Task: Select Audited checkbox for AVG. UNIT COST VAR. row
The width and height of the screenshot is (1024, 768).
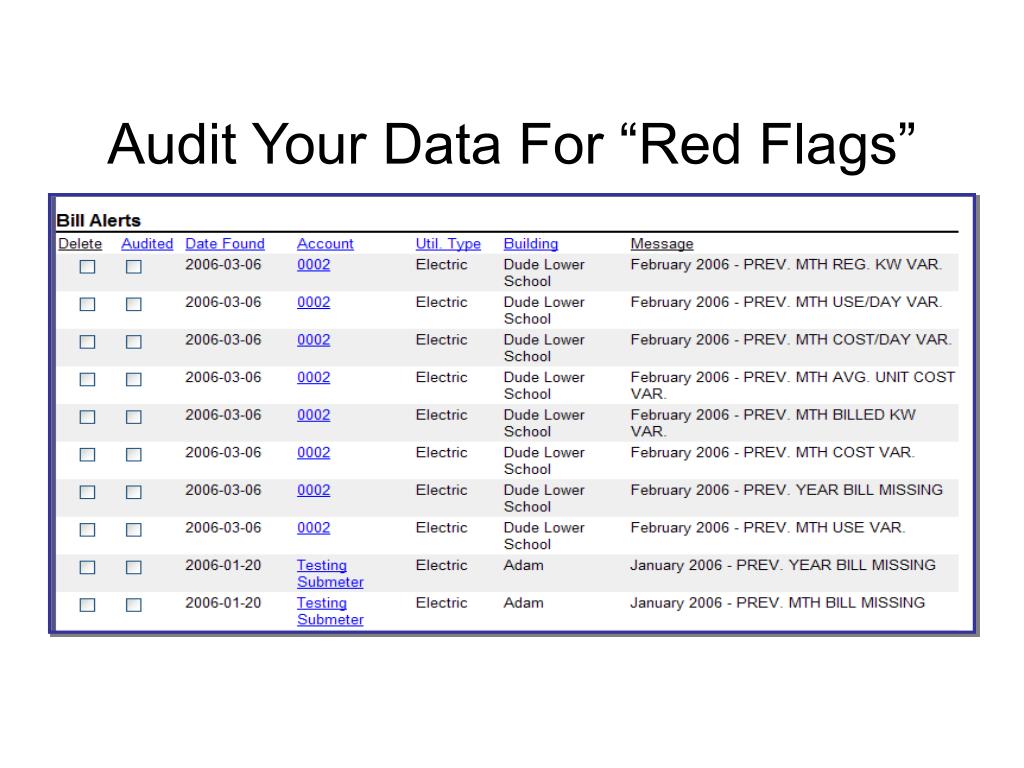Action: [x=133, y=379]
